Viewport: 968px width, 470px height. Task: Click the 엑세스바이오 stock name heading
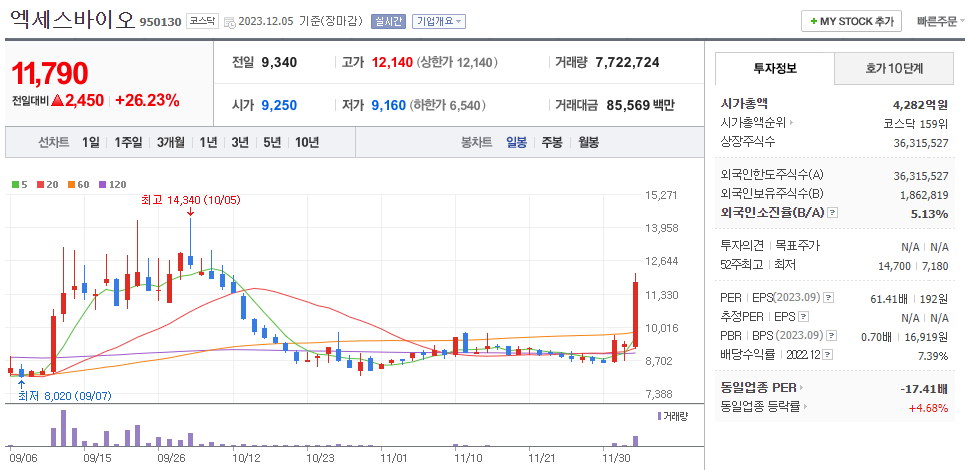tap(72, 18)
